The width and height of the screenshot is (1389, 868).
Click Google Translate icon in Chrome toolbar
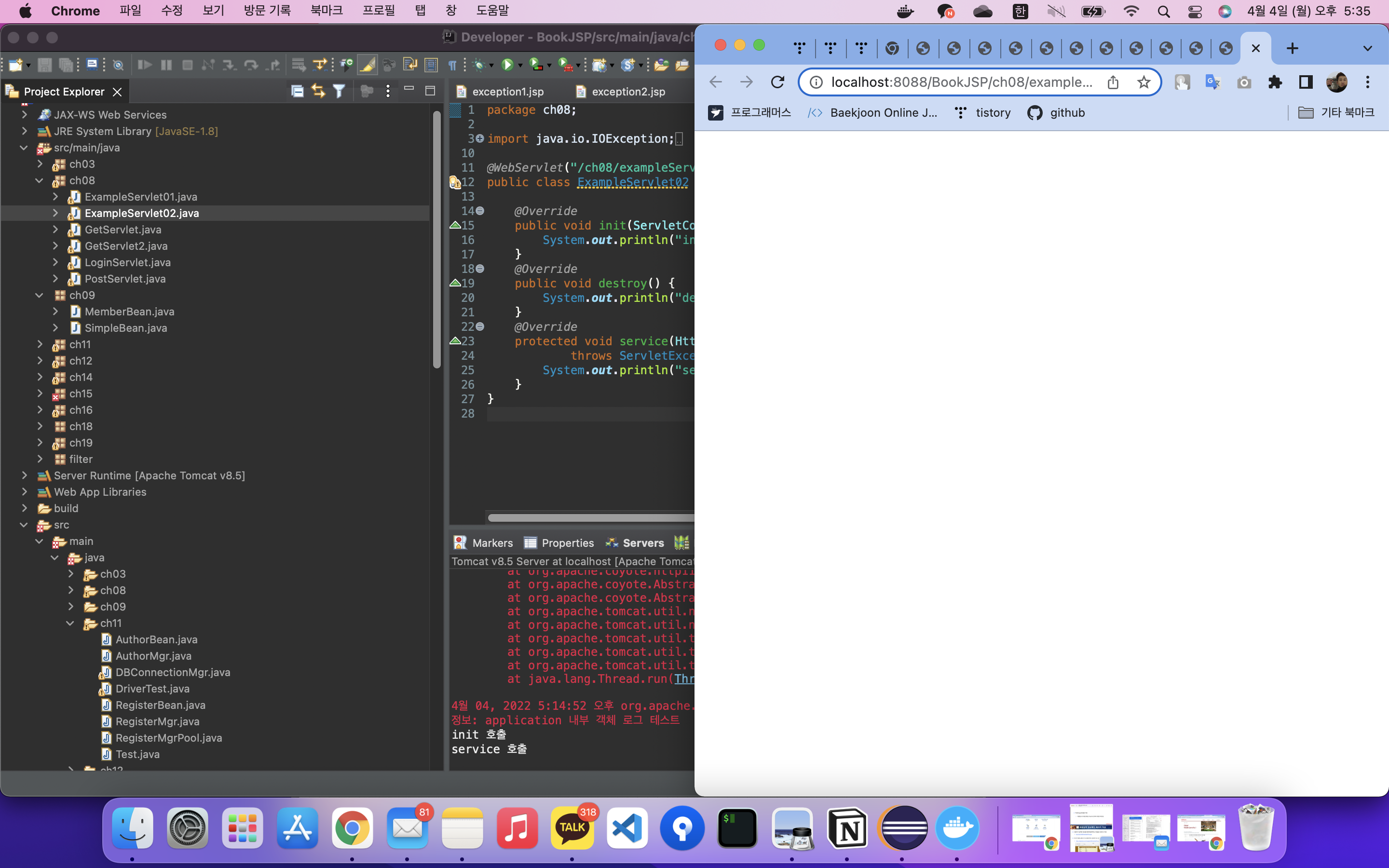tap(1213, 82)
